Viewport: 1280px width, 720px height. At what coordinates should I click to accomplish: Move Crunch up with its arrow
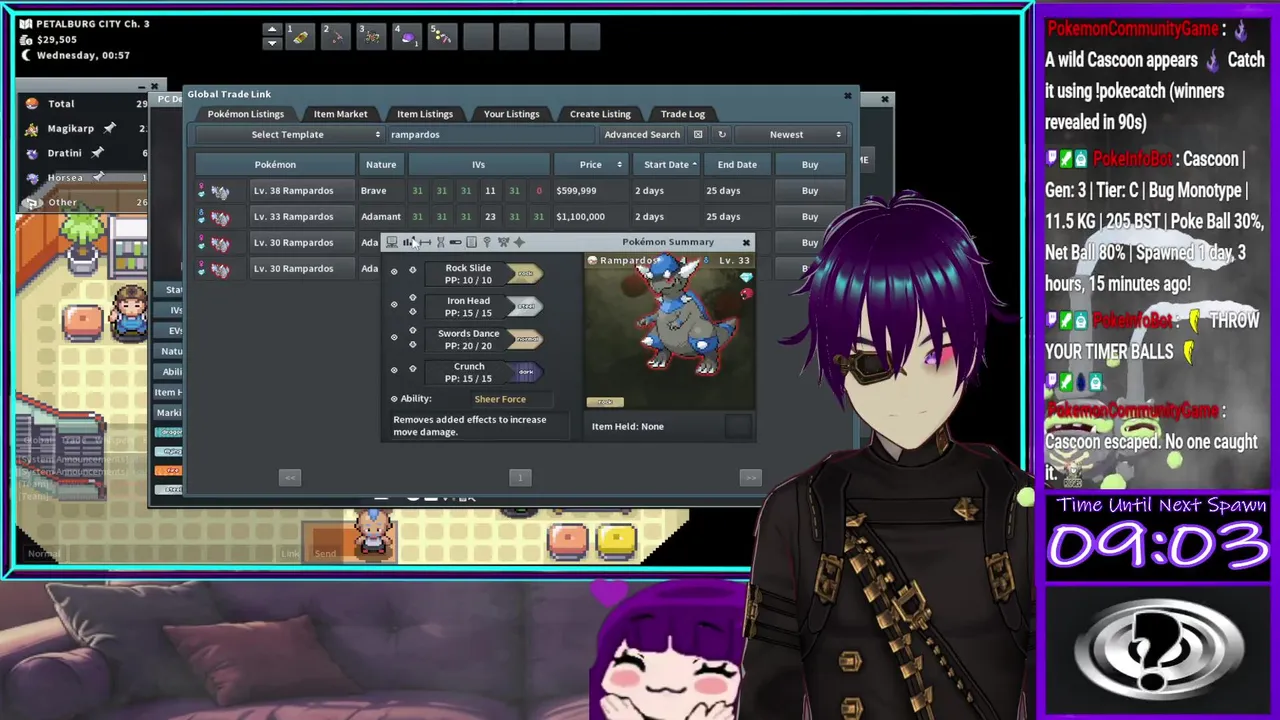pos(413,368)
